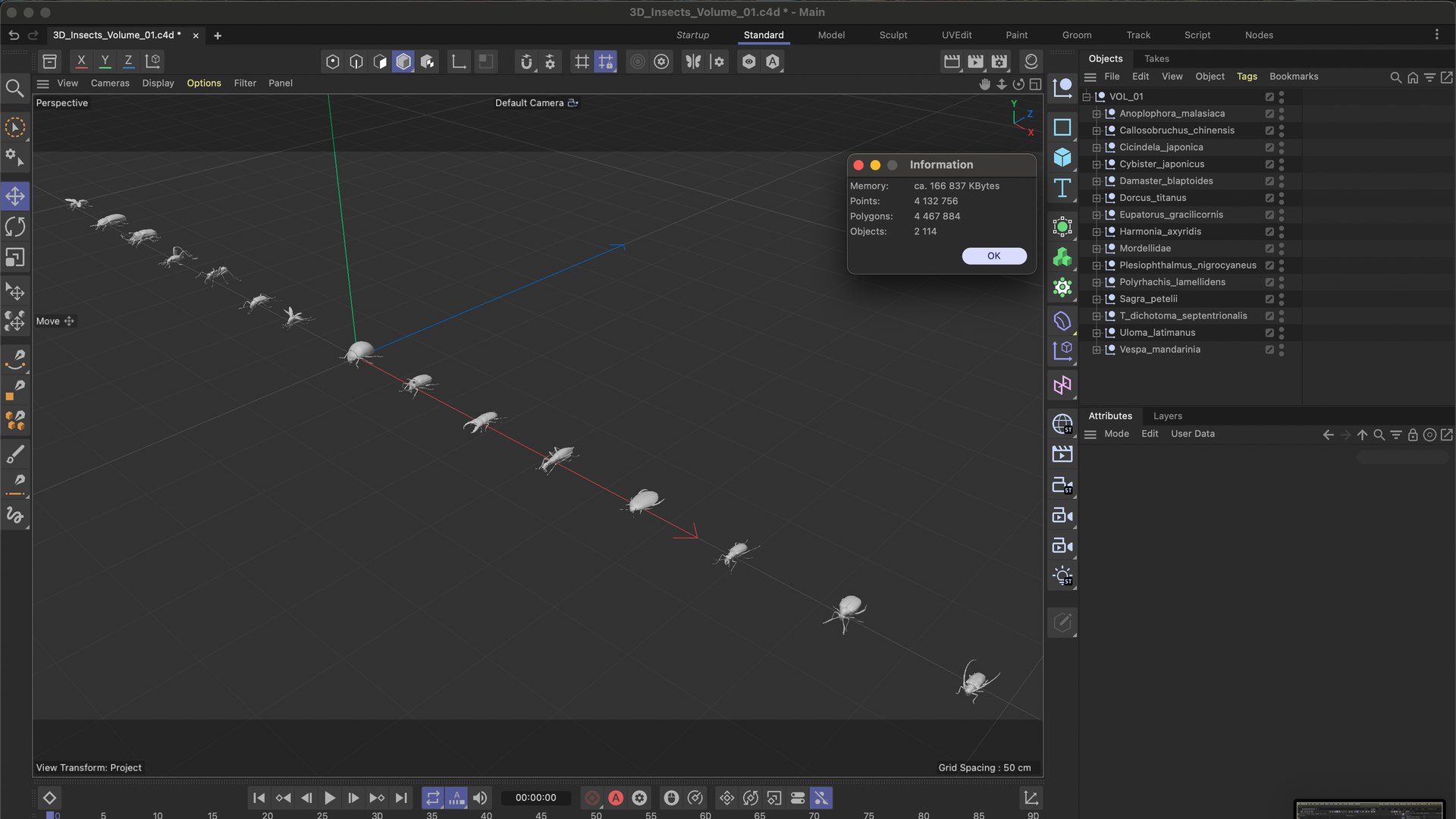Expand the Anoplophora_malasiaca object
Viewport: 1456px width, 819px height.
1096,114
